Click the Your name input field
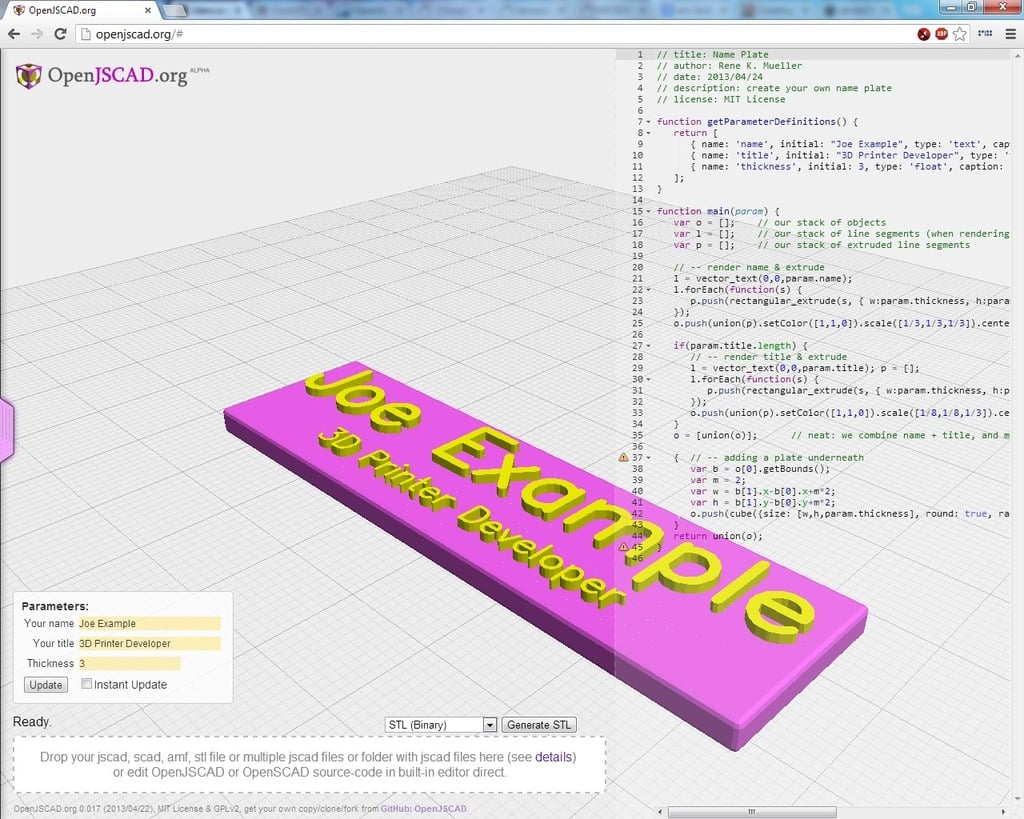This screenshot has height=819, width=1024. [149, 623]
